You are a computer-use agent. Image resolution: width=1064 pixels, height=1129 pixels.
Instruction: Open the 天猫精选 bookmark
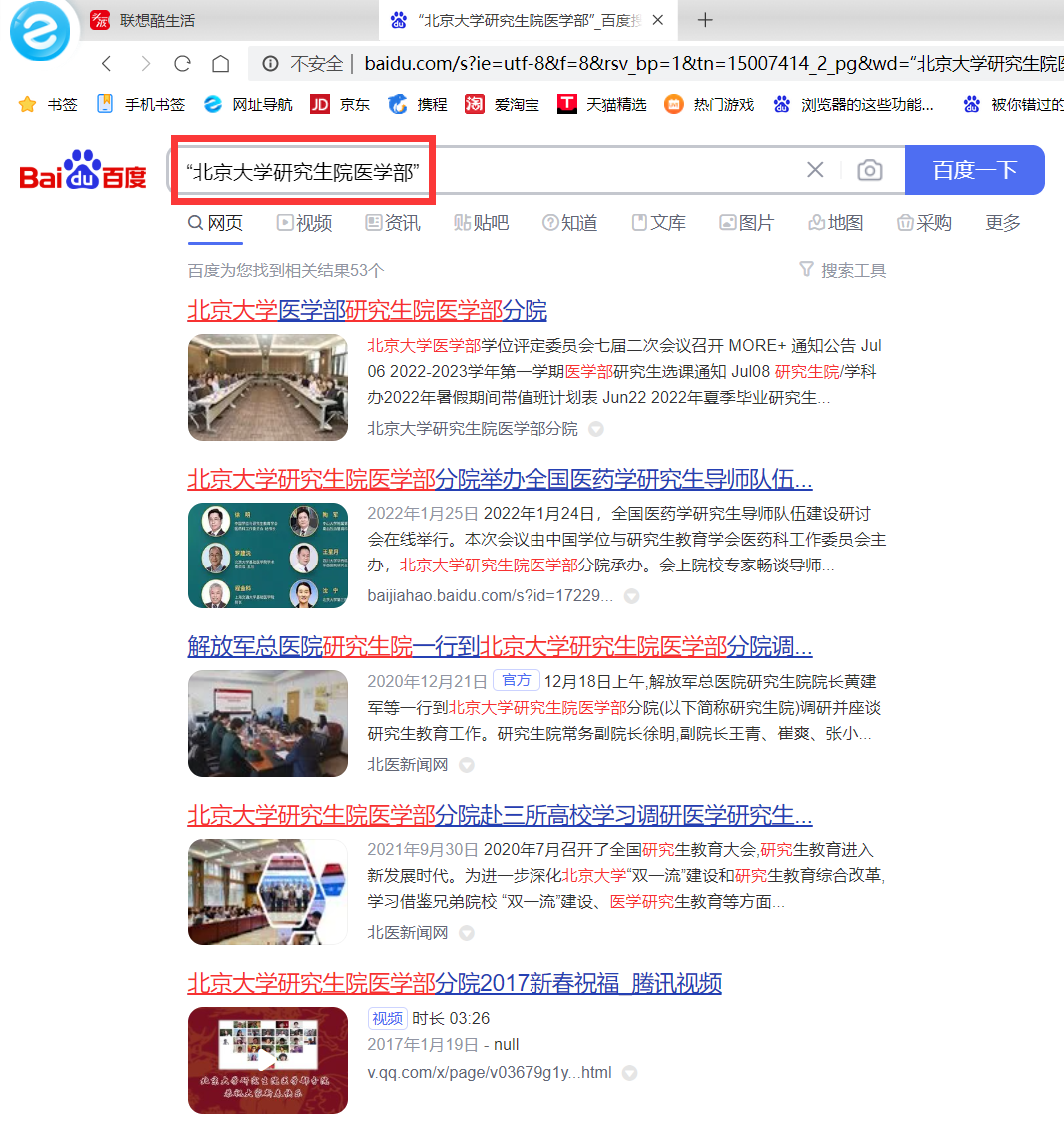click(601, 104)
